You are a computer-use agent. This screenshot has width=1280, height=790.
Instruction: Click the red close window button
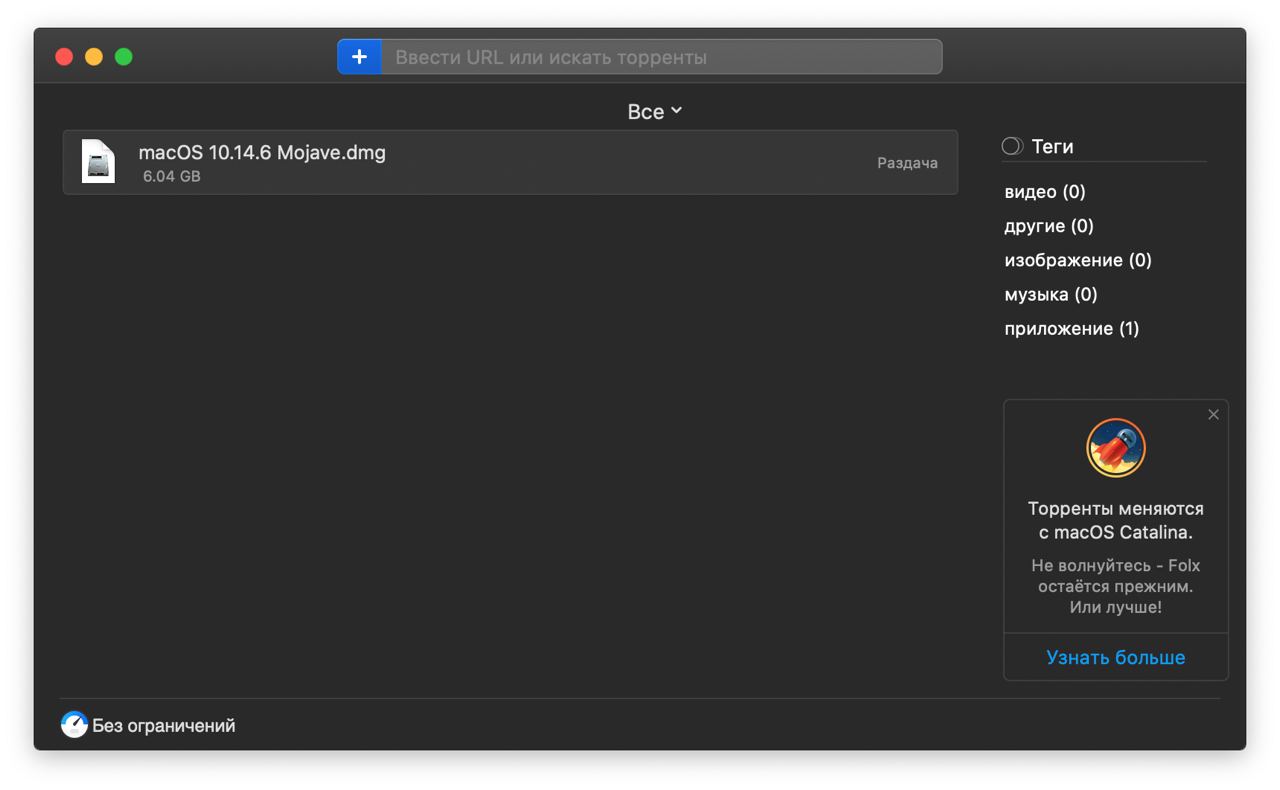click(x=64, y=57)
